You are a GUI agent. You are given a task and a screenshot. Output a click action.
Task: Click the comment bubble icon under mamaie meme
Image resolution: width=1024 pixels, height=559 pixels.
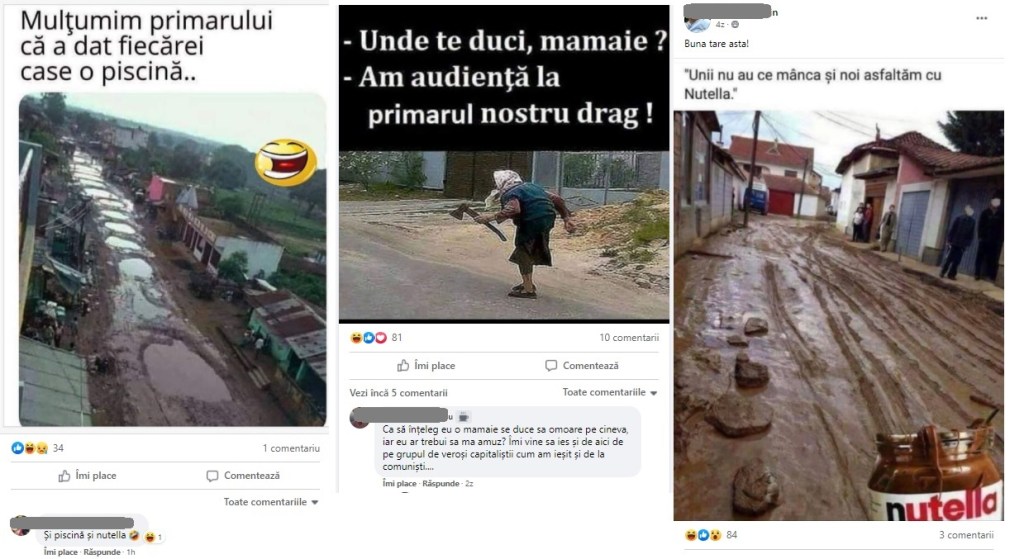tap(551, 366)
